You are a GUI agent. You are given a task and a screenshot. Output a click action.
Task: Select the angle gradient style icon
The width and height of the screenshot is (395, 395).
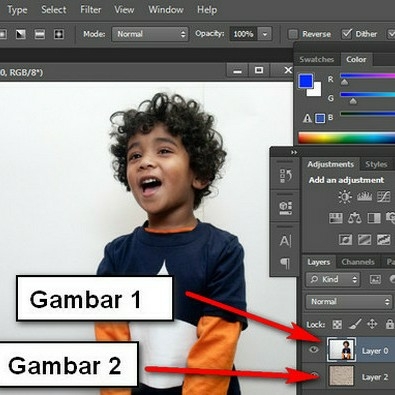21,34
